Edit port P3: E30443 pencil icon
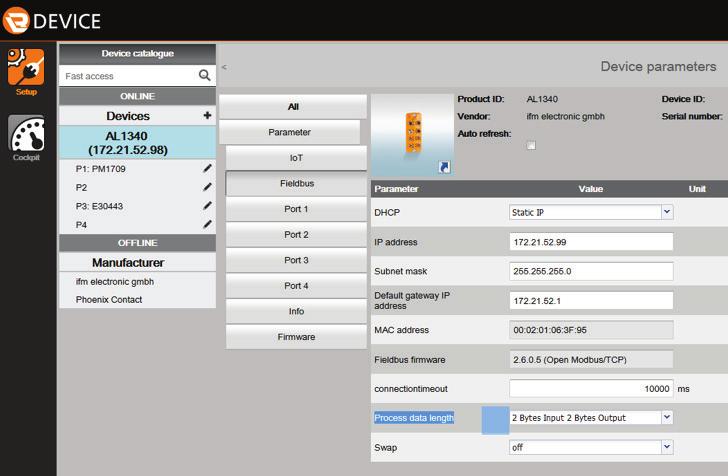Screen dimensions: 728x476 (207, 205)
